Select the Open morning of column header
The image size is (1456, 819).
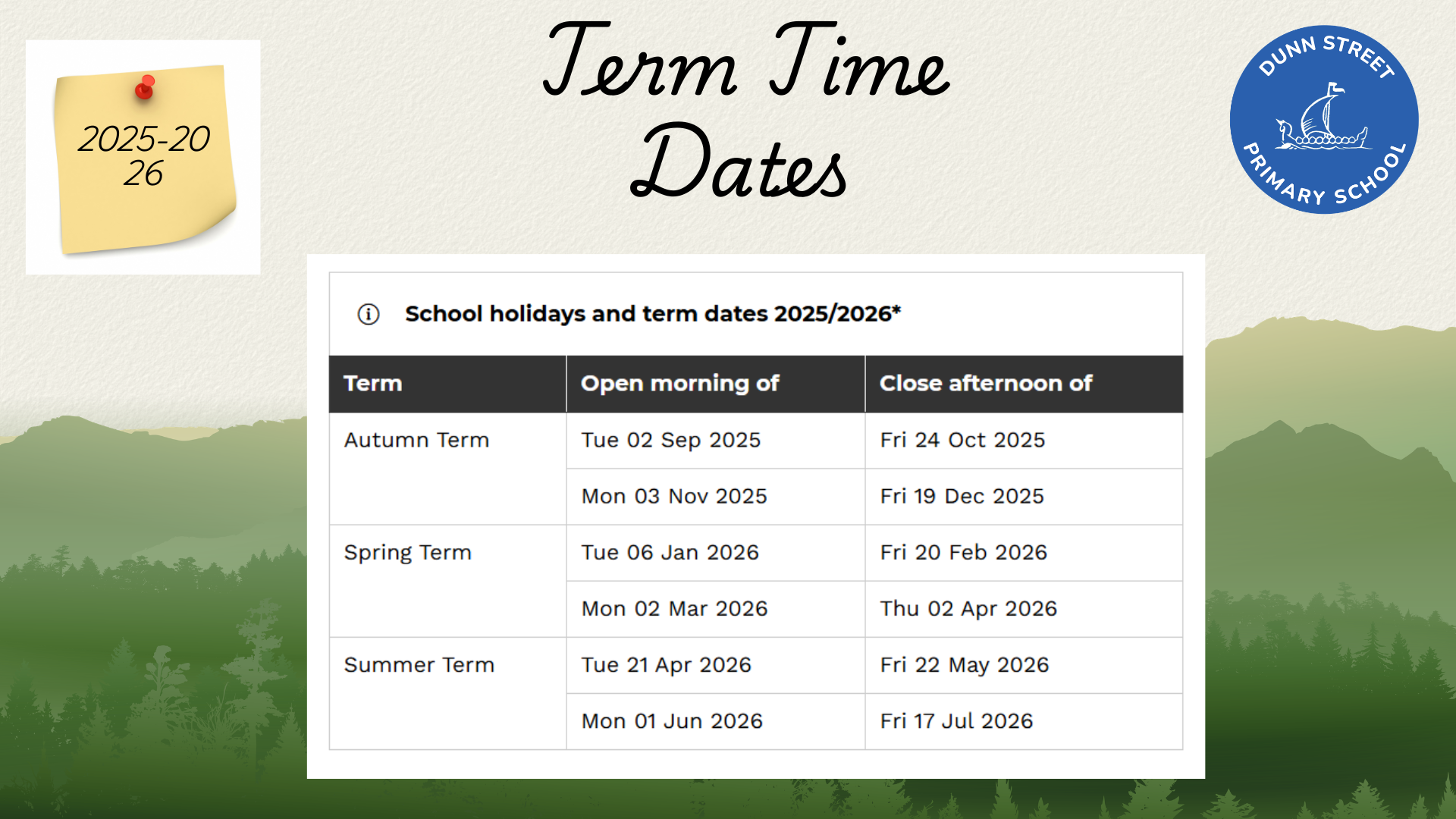click(679, 384)
